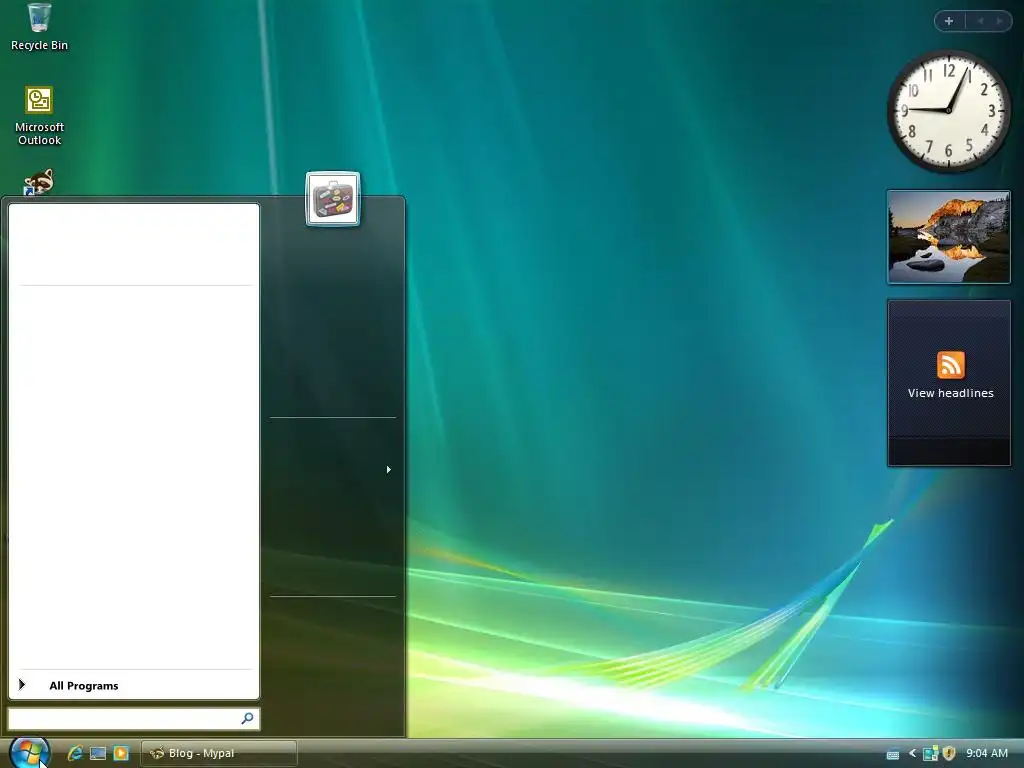
Task: Click the keyboard icon in system tray
Action: click(893, 754)
